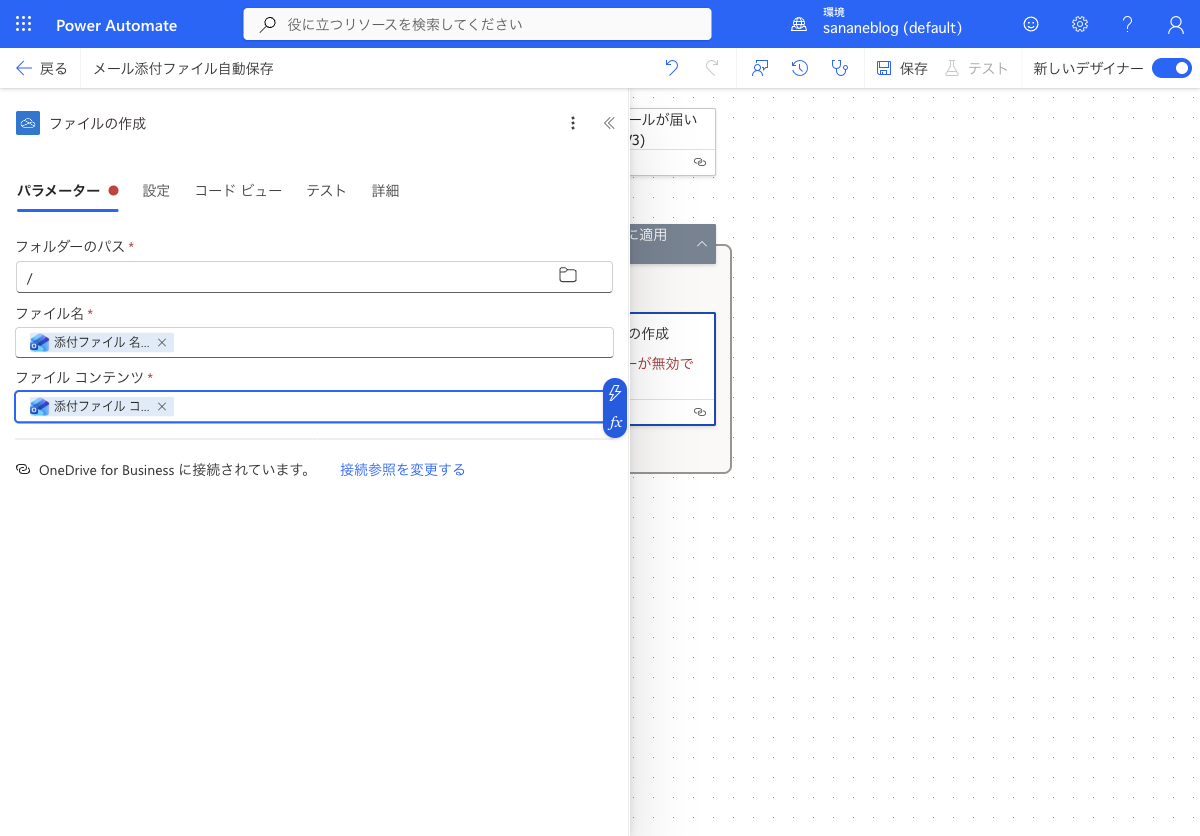Open the version history clock icon
1200x836 pixels.
[x=800, y=68]
